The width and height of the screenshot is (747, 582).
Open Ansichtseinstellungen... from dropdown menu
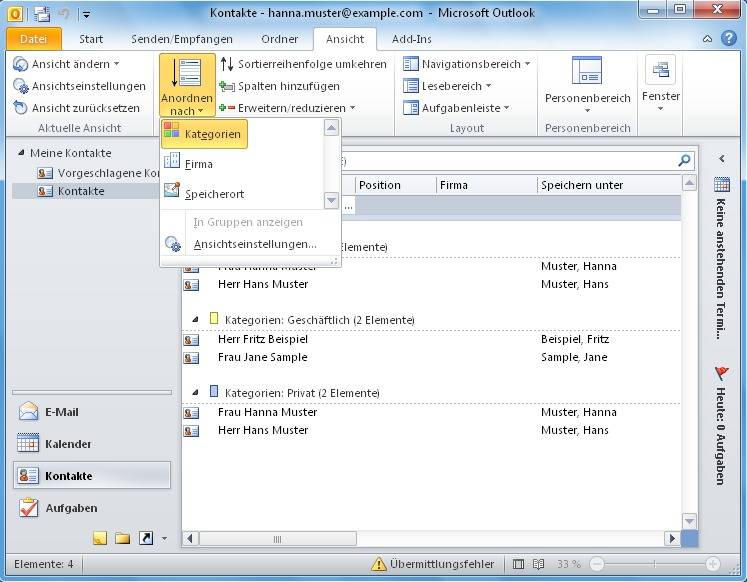pyautogui.click(x=251, y=244)
